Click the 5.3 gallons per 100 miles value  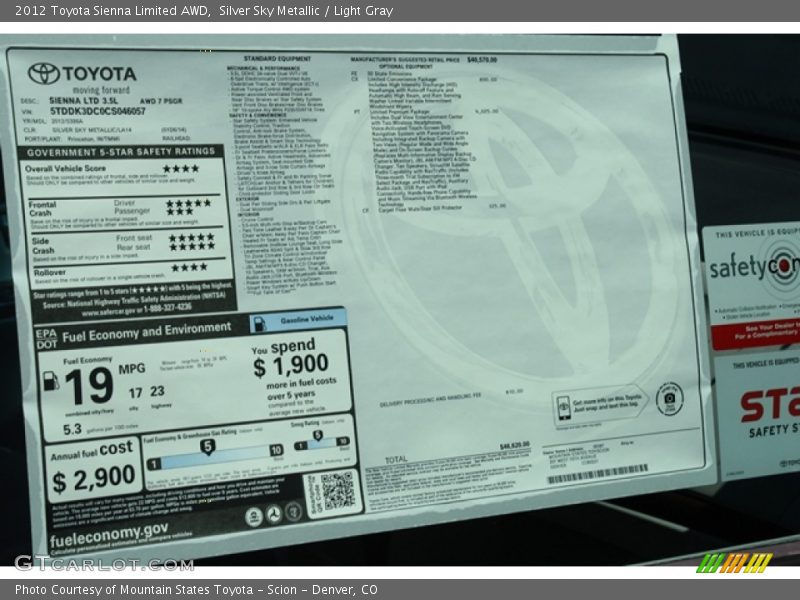pos(72,430)
